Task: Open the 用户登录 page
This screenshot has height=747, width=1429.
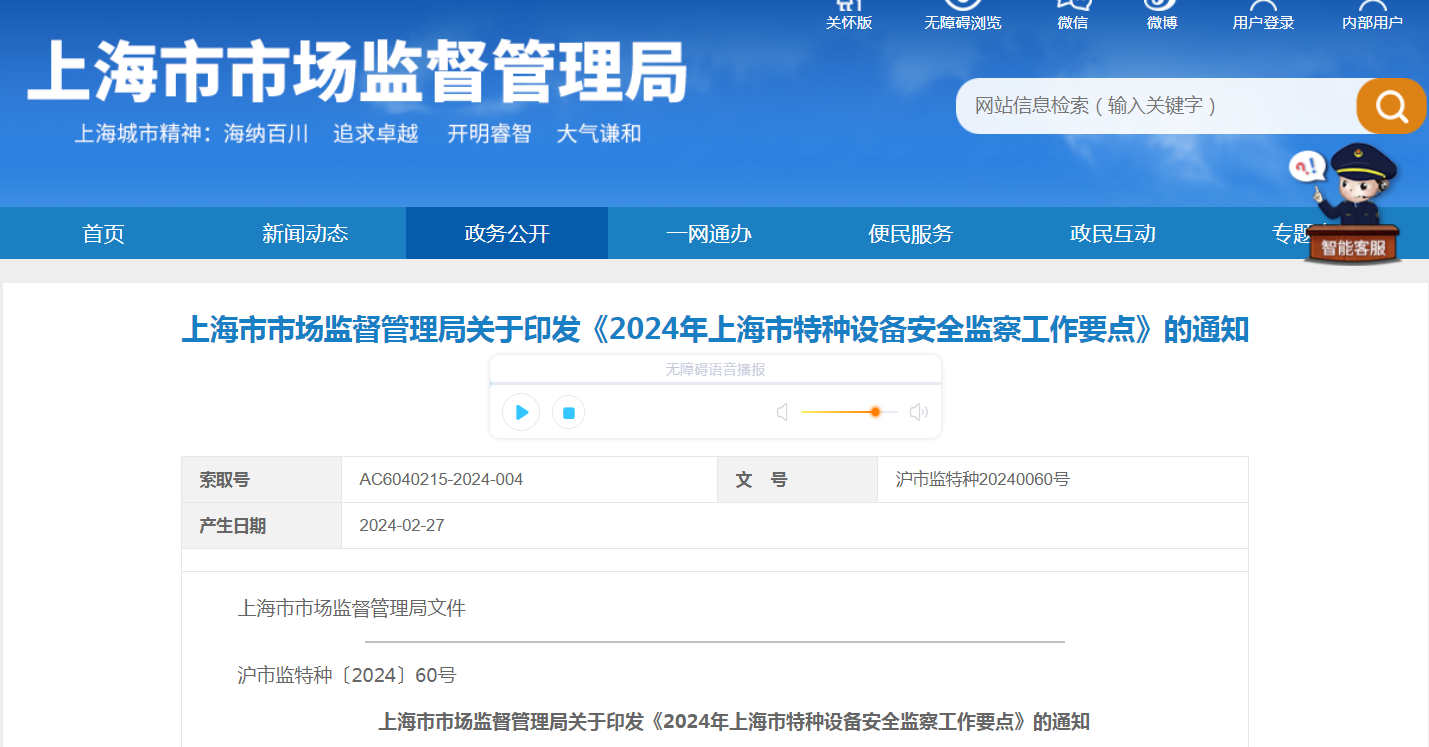Action: (1263, 16)
